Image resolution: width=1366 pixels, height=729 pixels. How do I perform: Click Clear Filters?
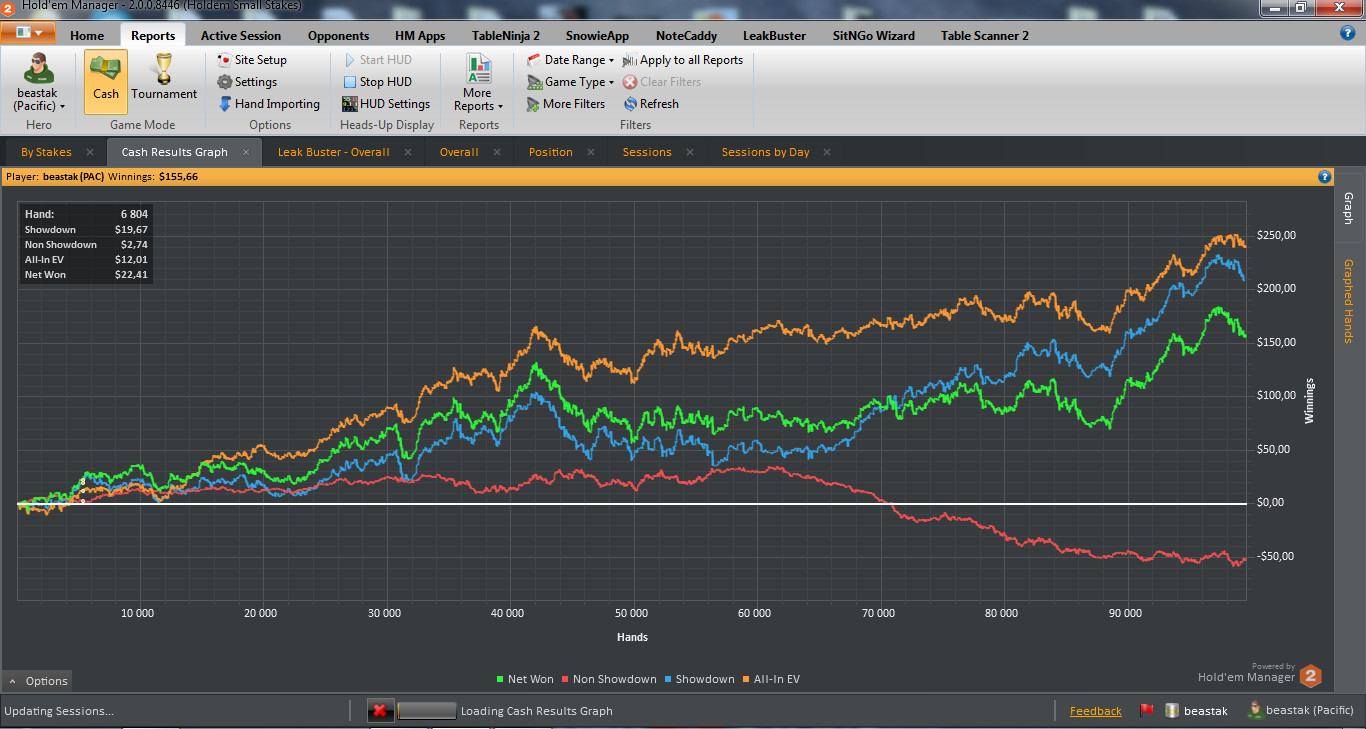pos(662,82)
